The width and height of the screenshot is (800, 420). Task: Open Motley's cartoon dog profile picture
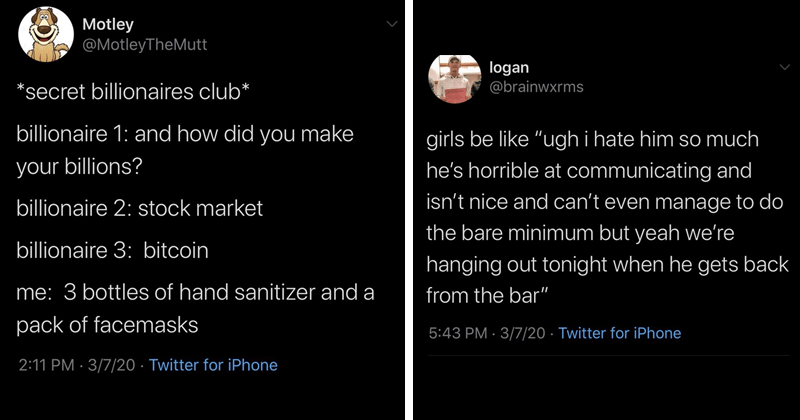[45, 35]
